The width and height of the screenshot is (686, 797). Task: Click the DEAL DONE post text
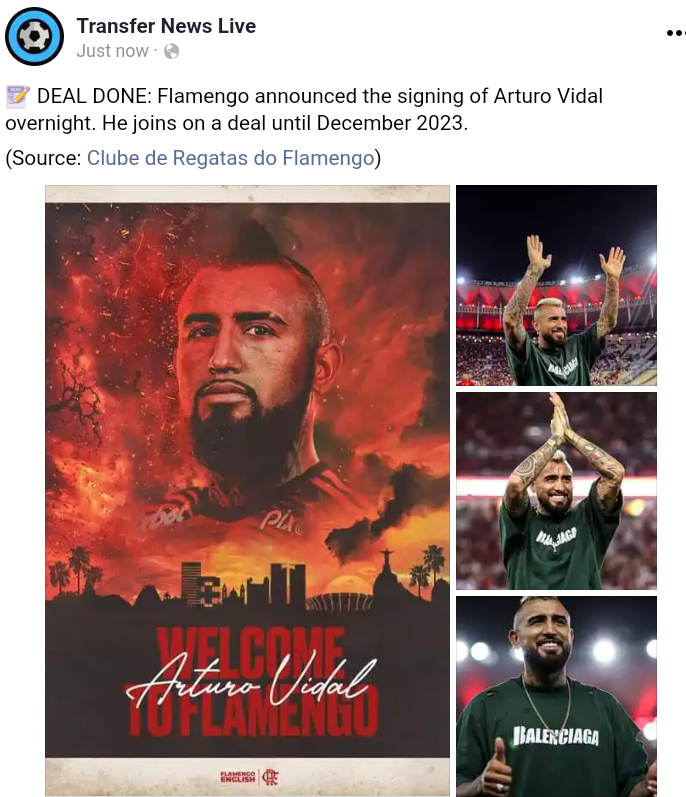[304, 110]
